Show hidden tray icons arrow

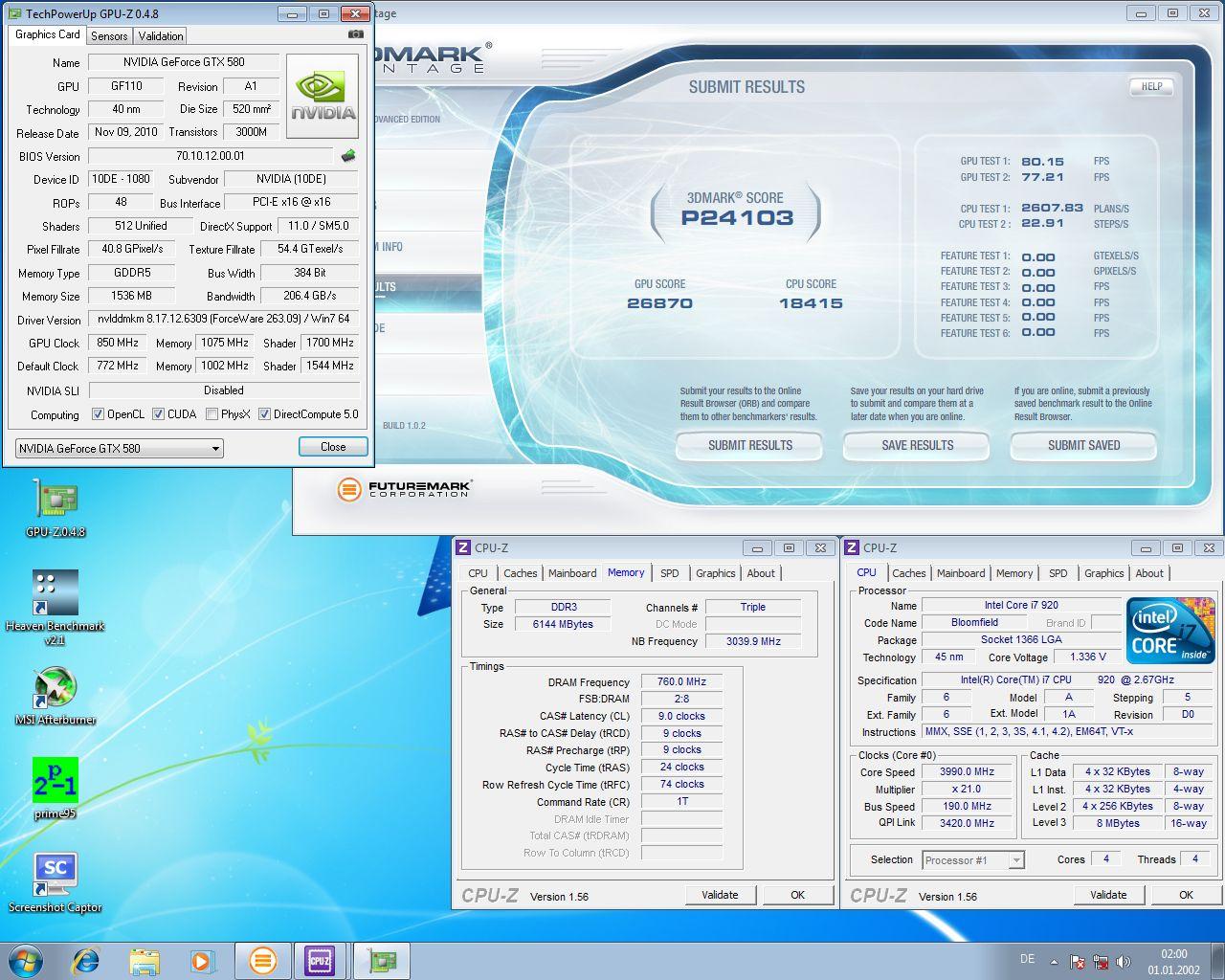point(1055,961)
